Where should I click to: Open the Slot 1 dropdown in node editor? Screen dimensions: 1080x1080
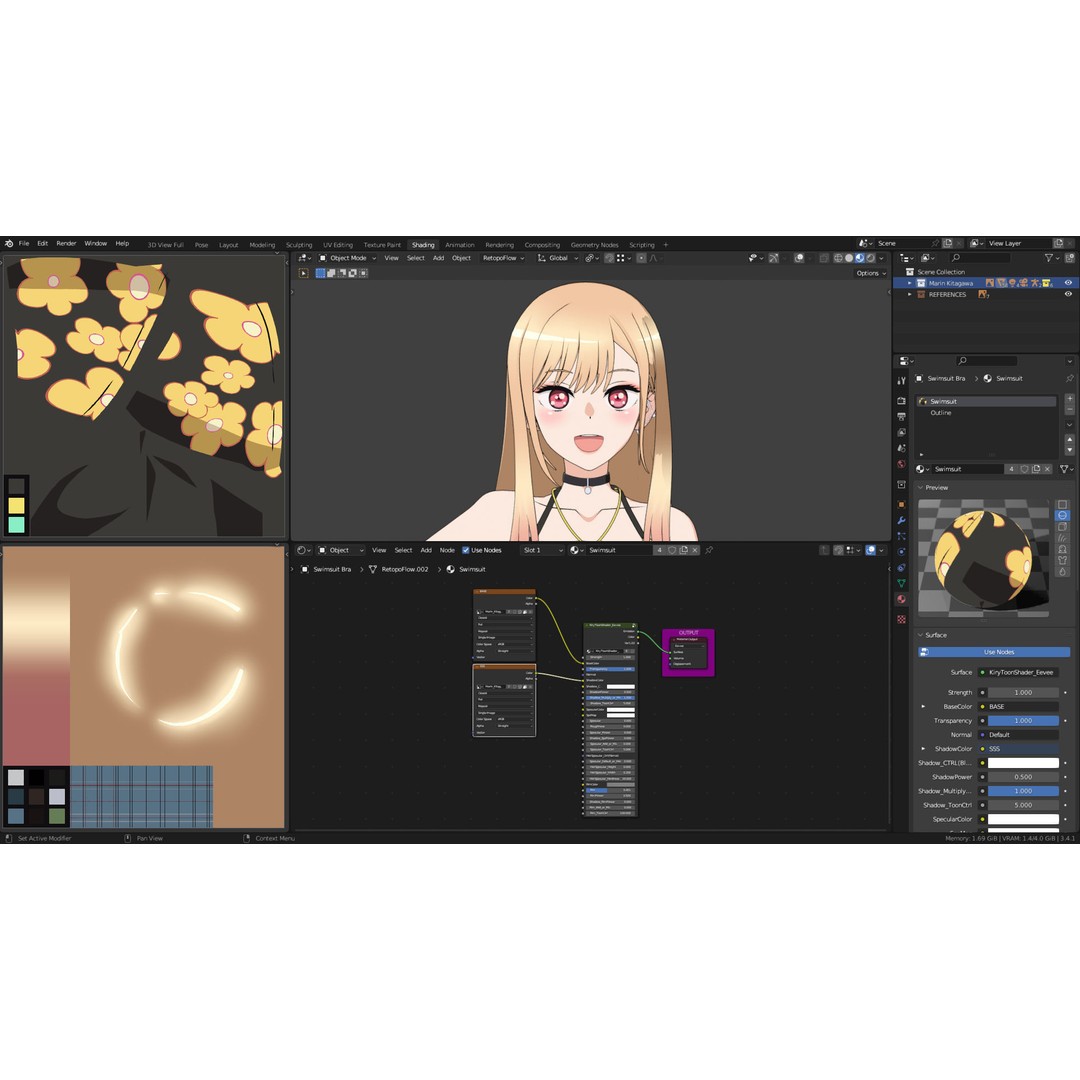click(543, 550)
